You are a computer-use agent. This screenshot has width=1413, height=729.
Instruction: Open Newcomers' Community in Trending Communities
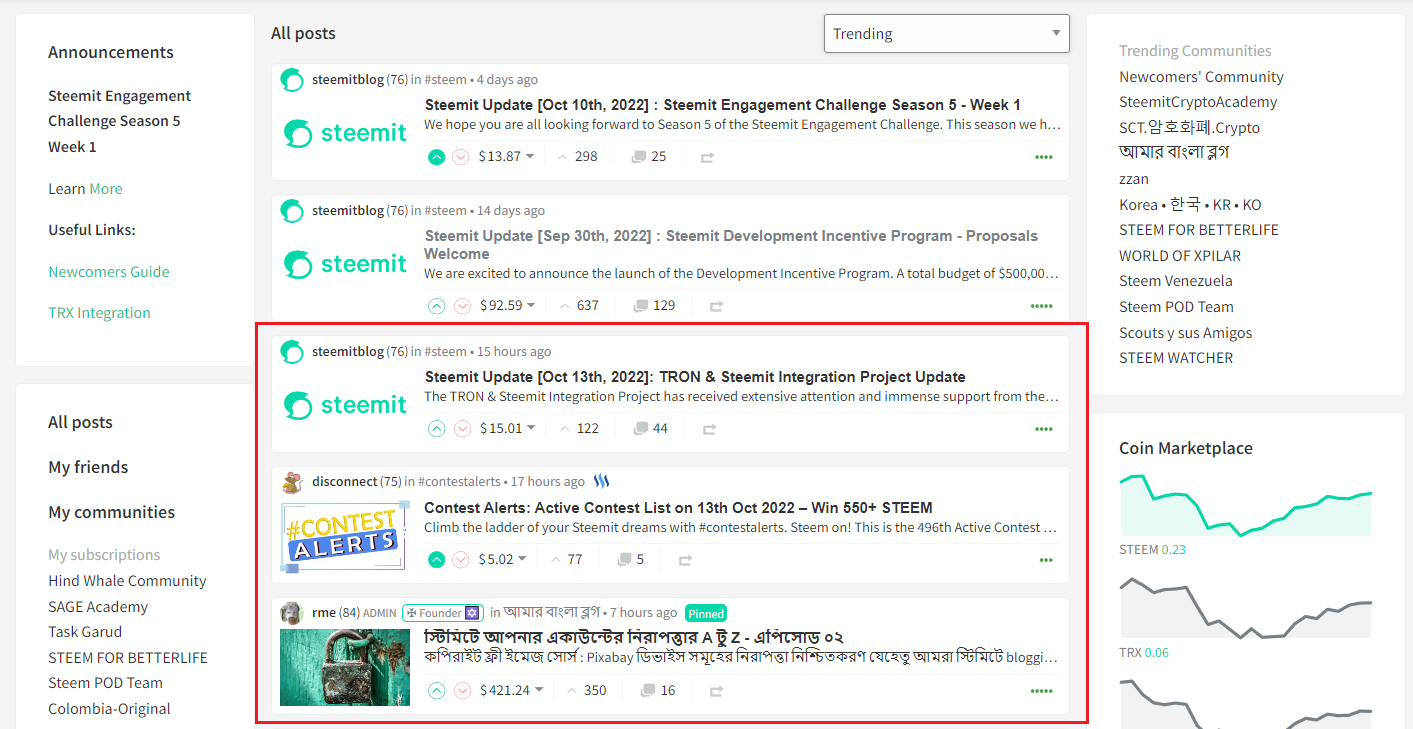pyautogui.click(x=1201, y=77)
